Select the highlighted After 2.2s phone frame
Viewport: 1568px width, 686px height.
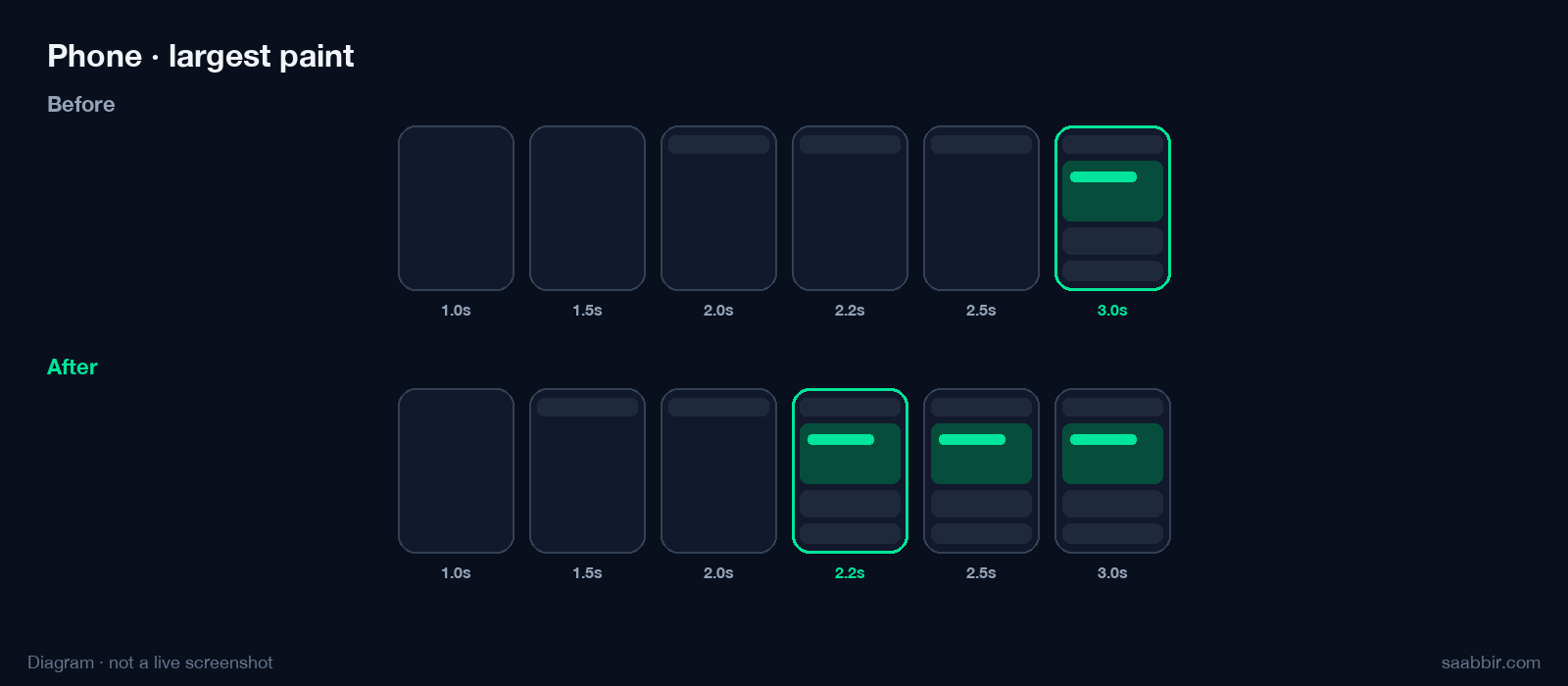pyautogui.click(x=850, y=470)
